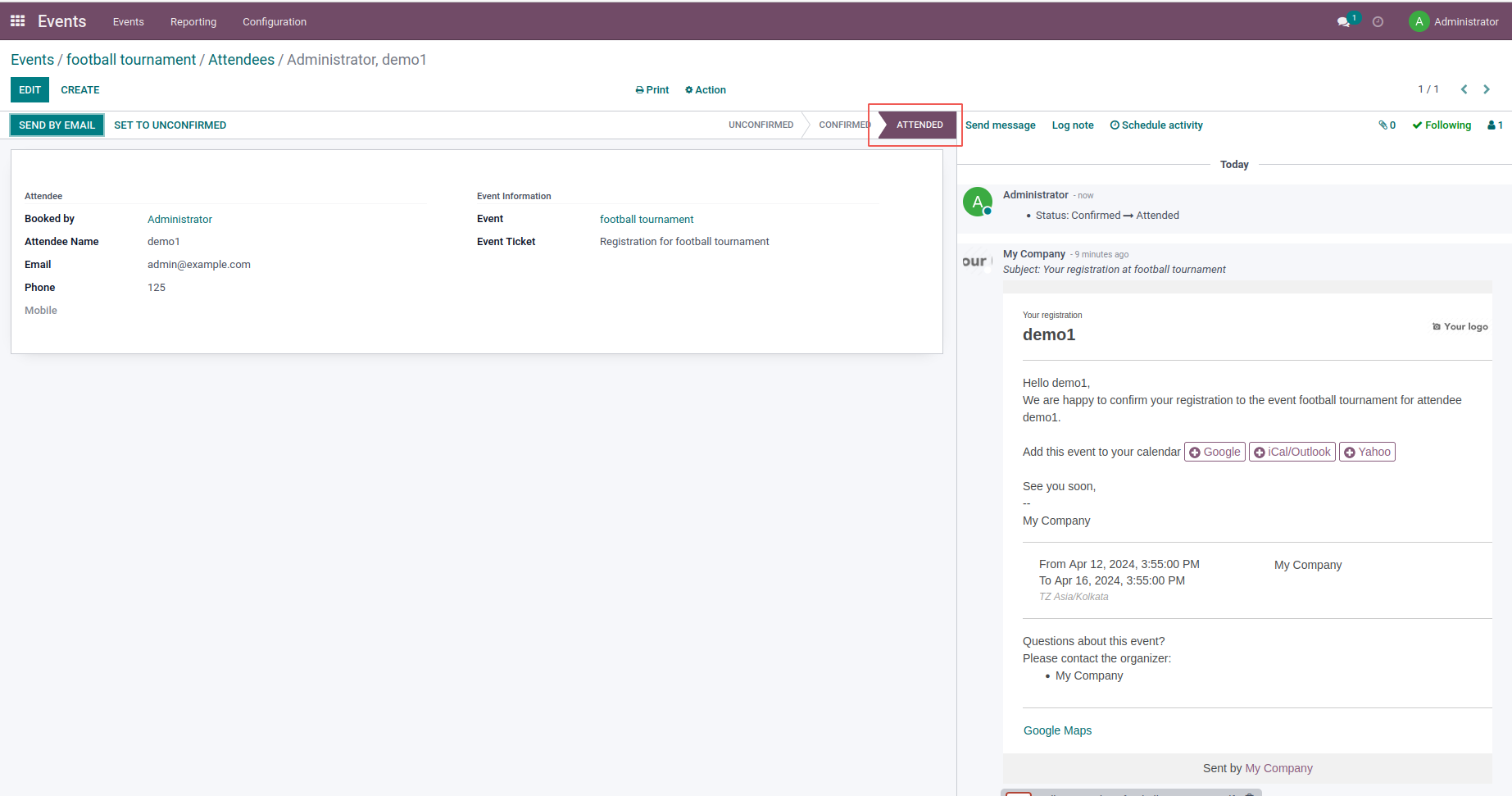
Task: Go to previous record arrow
Action: 1464,89
